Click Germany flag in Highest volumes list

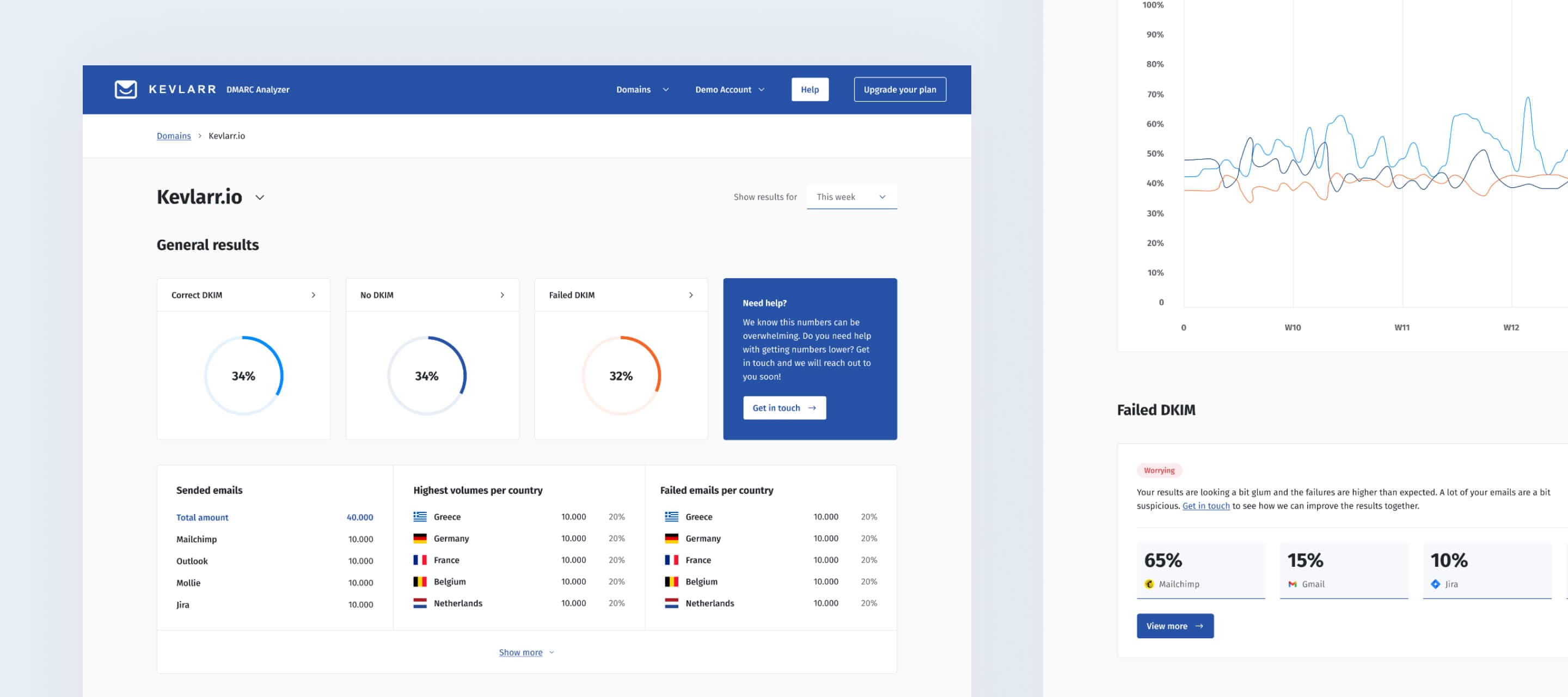click(x=420, y=538)
